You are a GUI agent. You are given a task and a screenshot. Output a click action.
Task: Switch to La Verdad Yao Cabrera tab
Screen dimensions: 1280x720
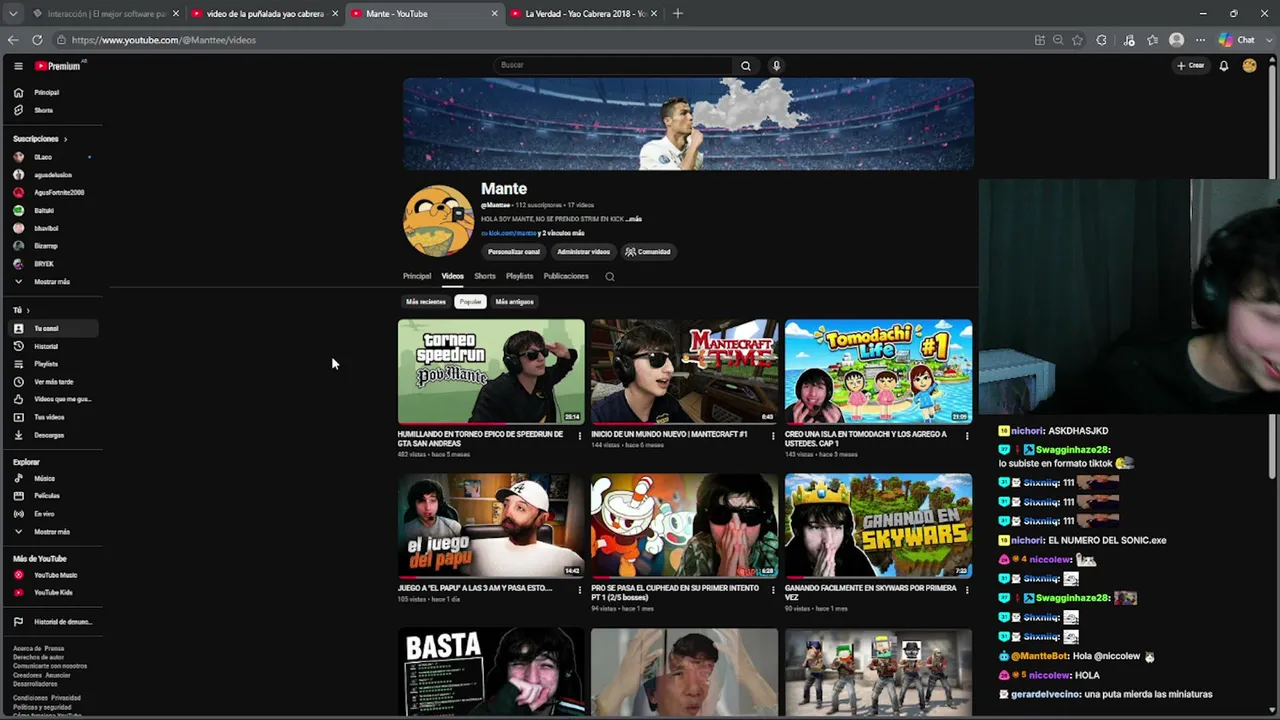[x=584, y=14]
